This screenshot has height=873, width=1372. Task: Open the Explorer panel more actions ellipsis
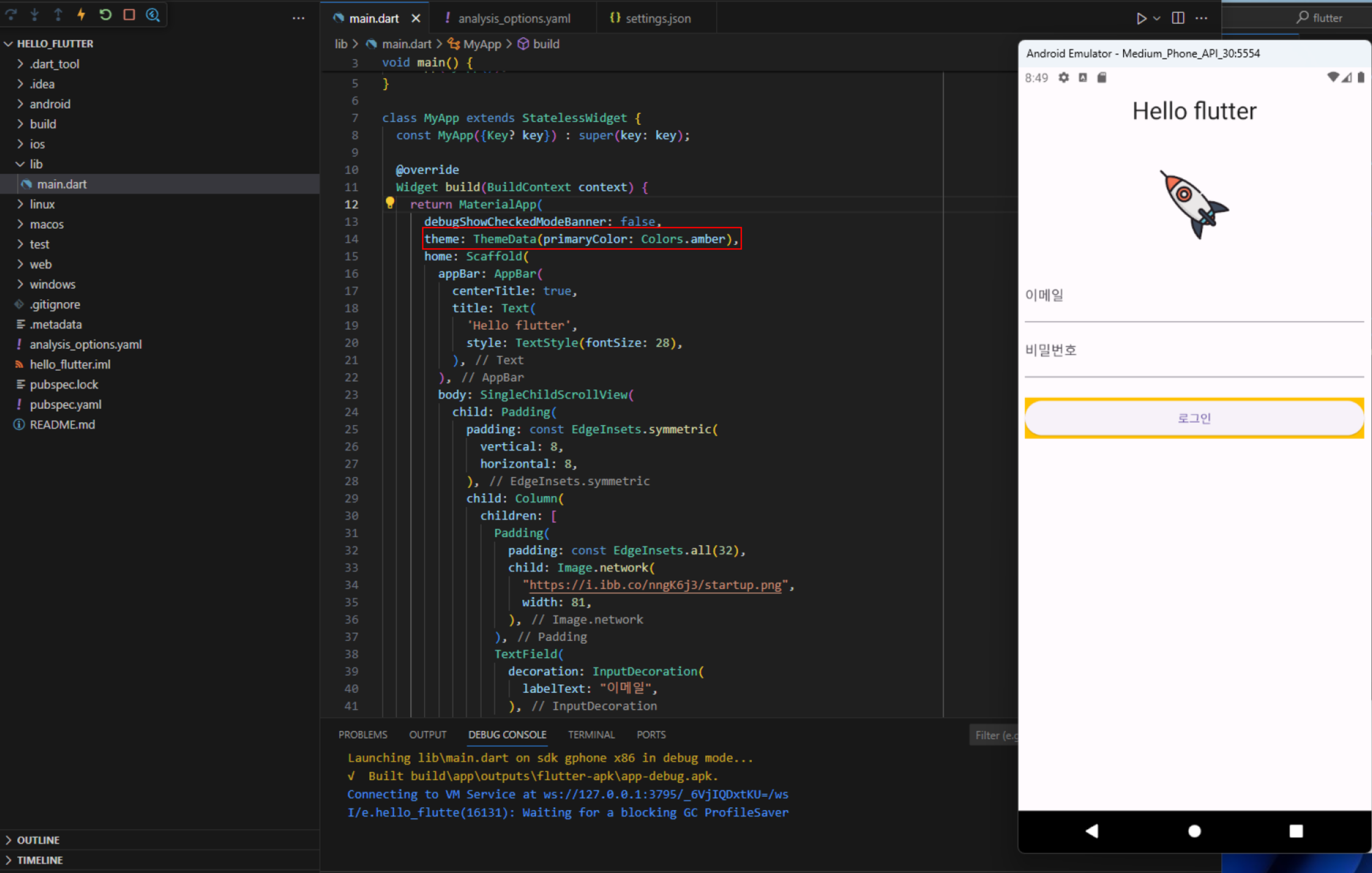(298, 18)
